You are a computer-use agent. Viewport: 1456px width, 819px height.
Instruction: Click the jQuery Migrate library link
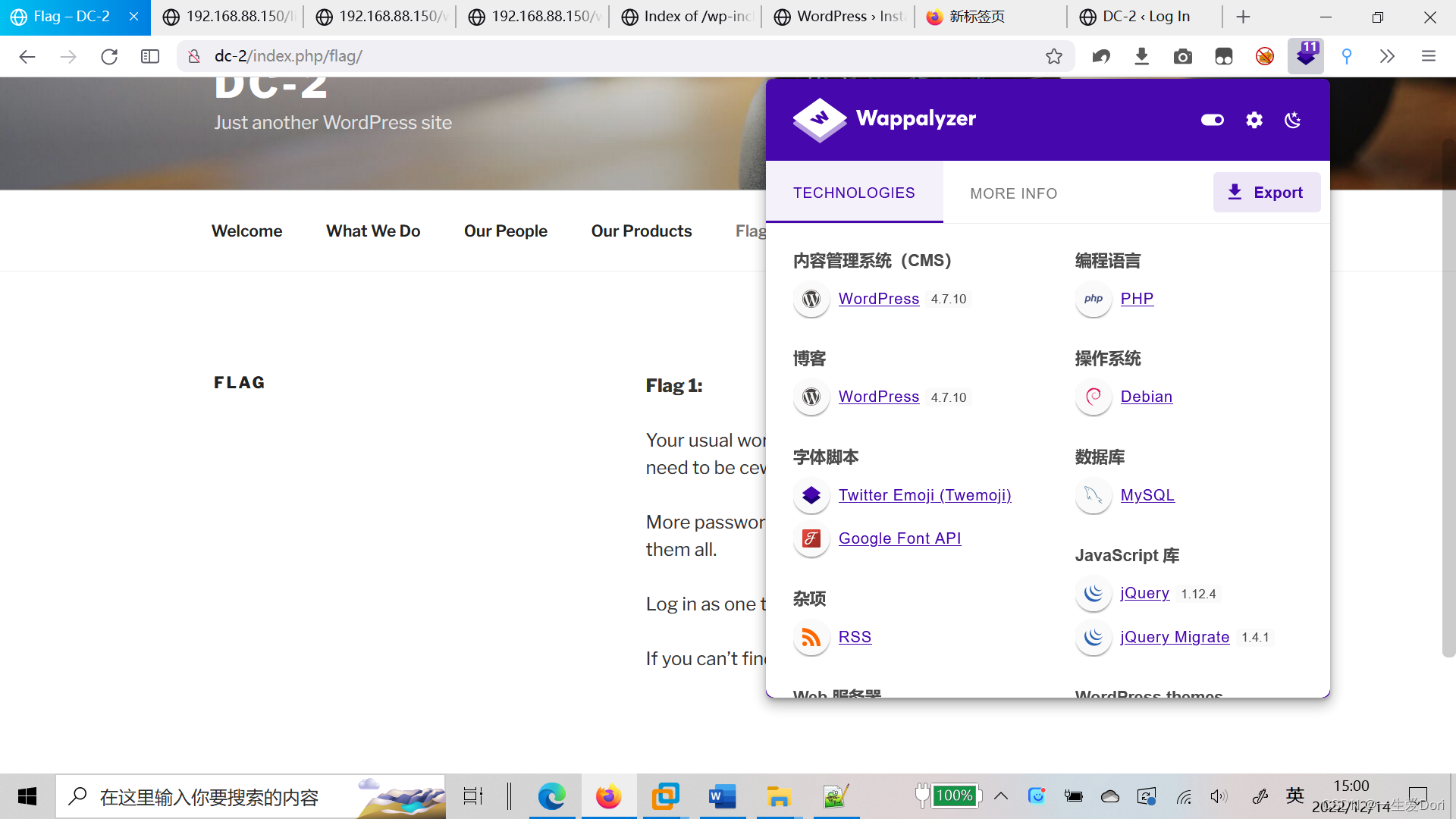[x=1175, y=637]
